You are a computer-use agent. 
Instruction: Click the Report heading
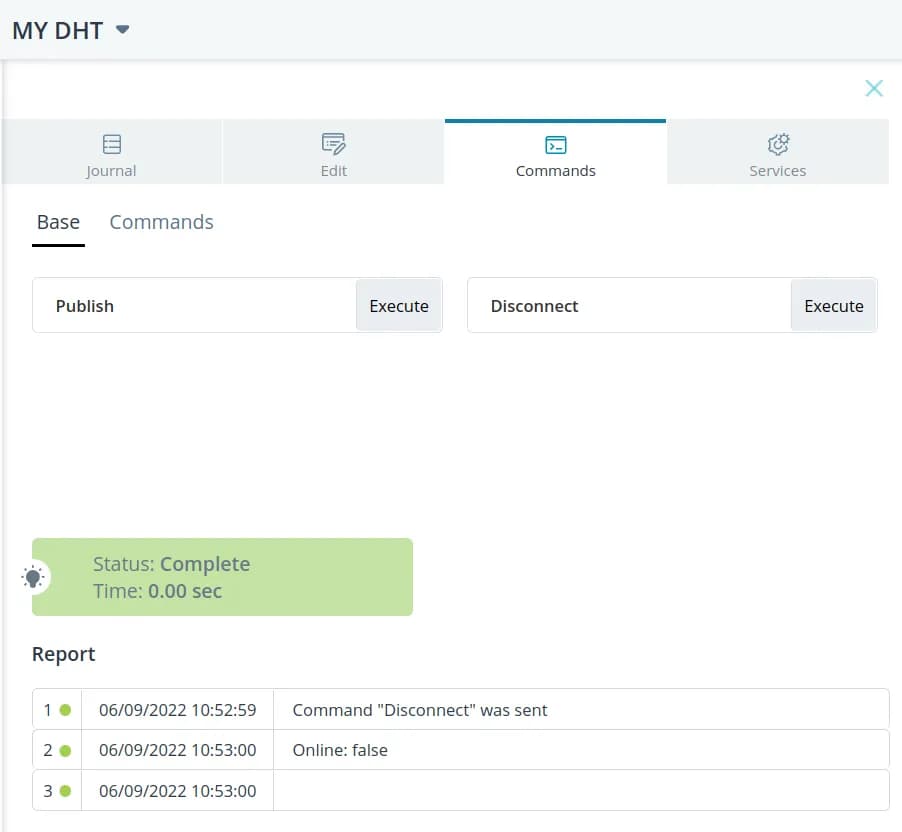click(64, 654)
